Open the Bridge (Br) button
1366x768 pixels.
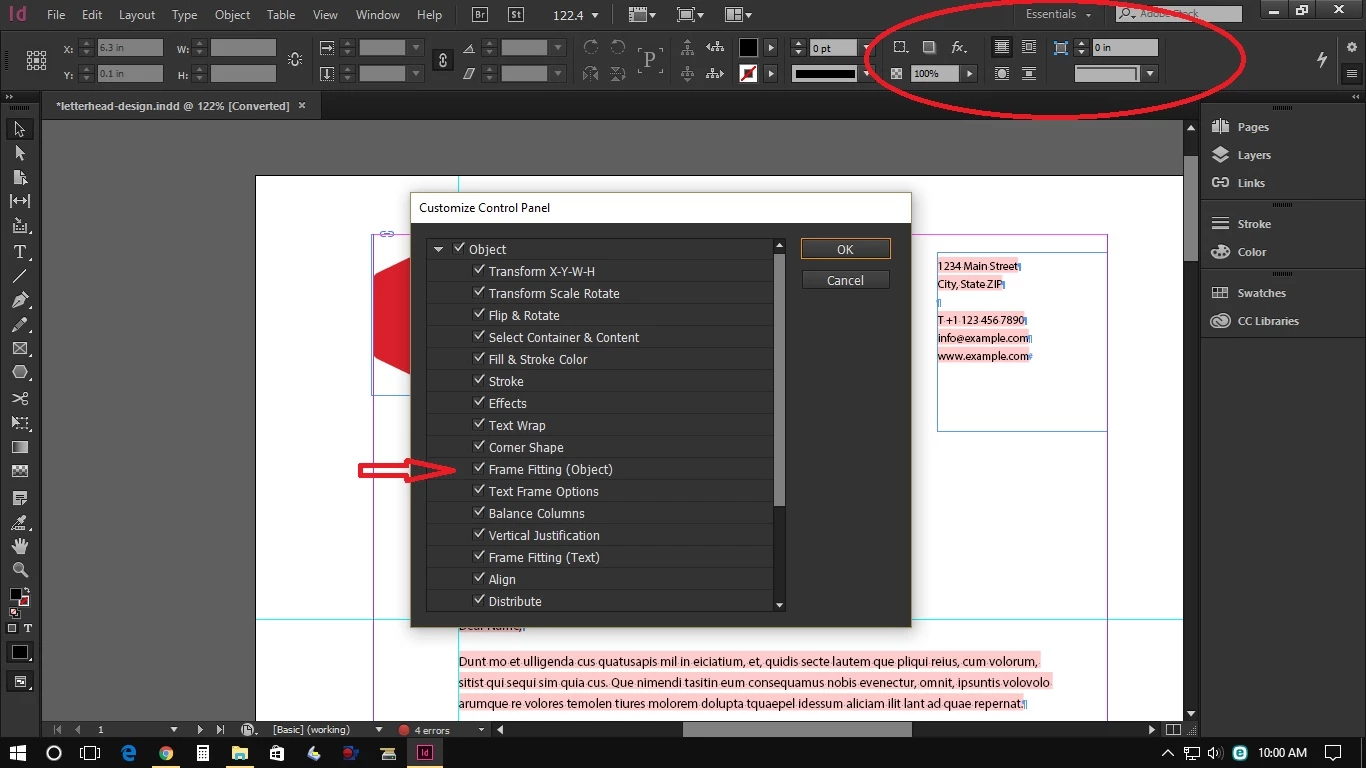[x=480, y=15]
